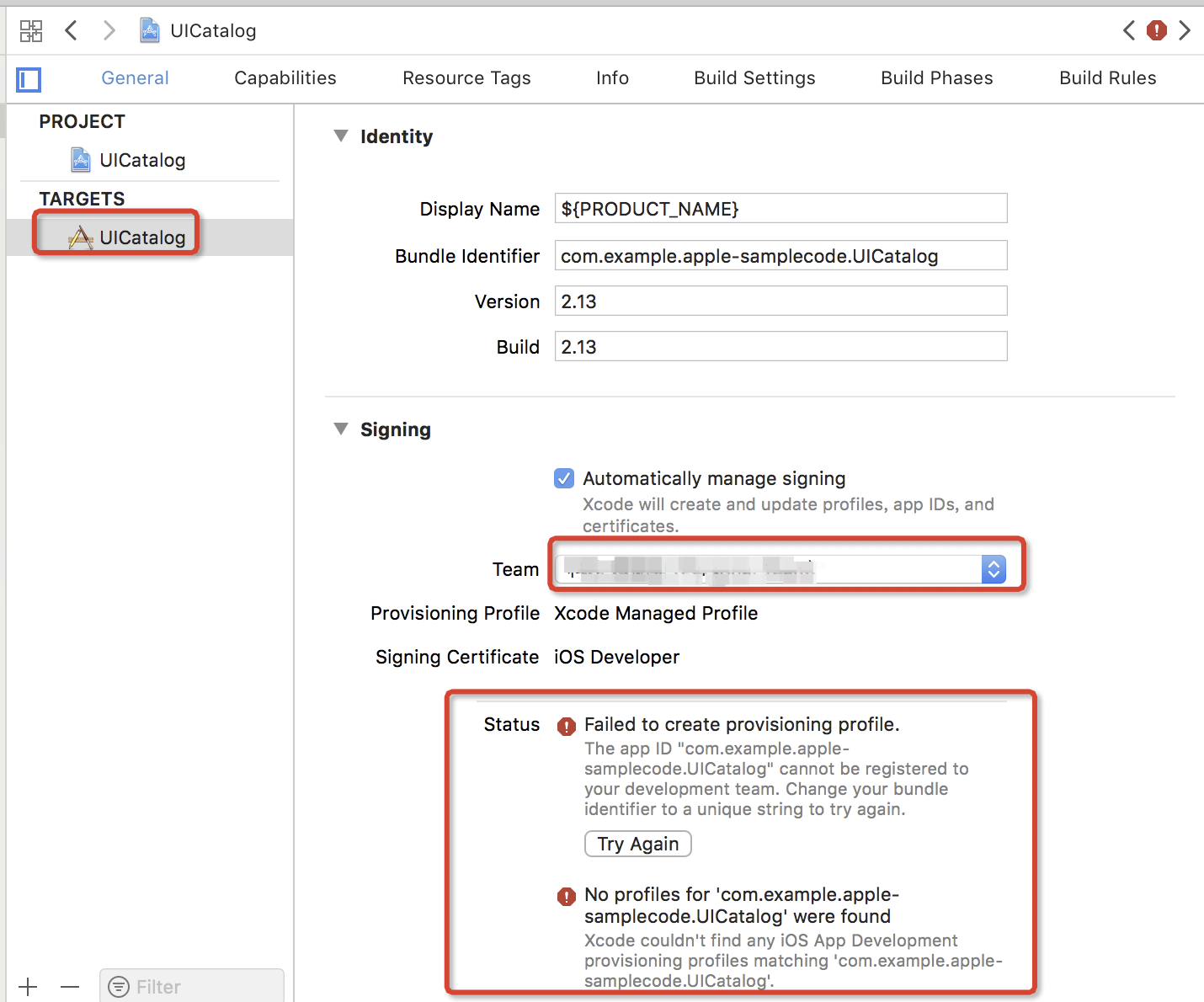Go back with the left chevron
1204x1002 pixels.
coord(72,31)
